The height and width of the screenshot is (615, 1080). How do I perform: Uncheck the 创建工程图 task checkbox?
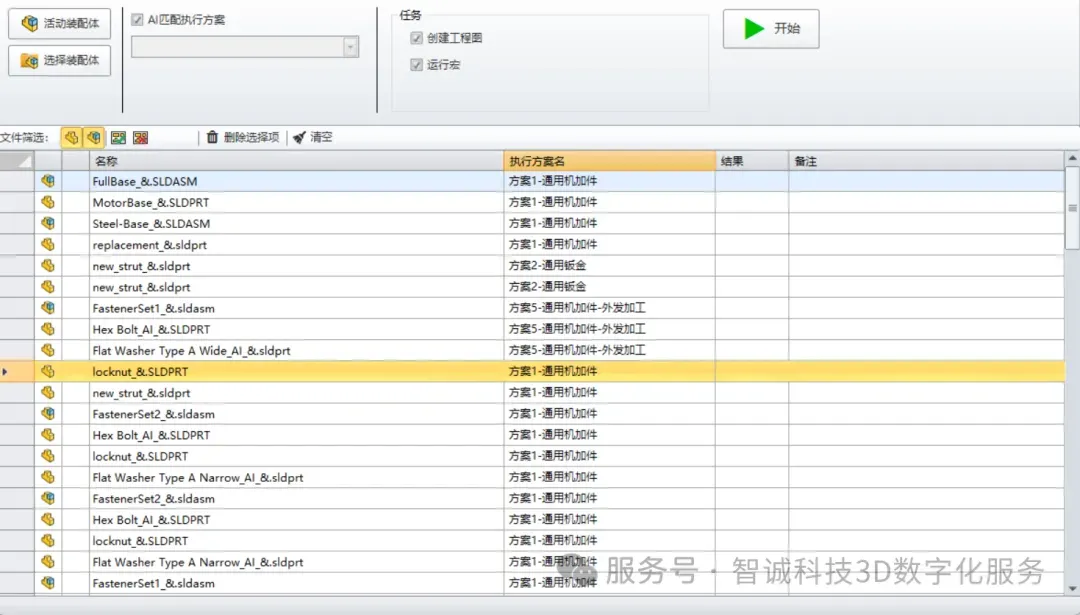(x=417, y=38)
